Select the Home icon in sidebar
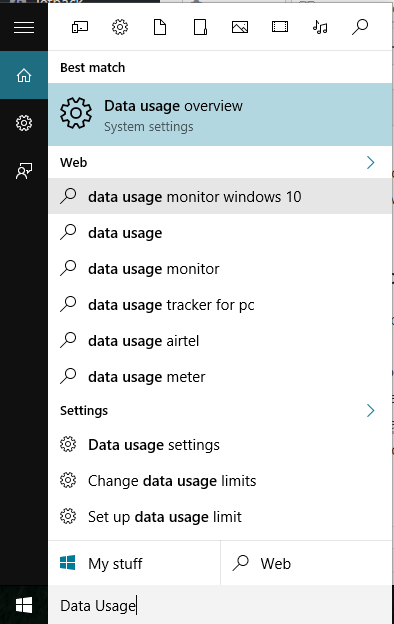Image resolution: width=394 pixels, height=624 pixels. pos(24,75)
